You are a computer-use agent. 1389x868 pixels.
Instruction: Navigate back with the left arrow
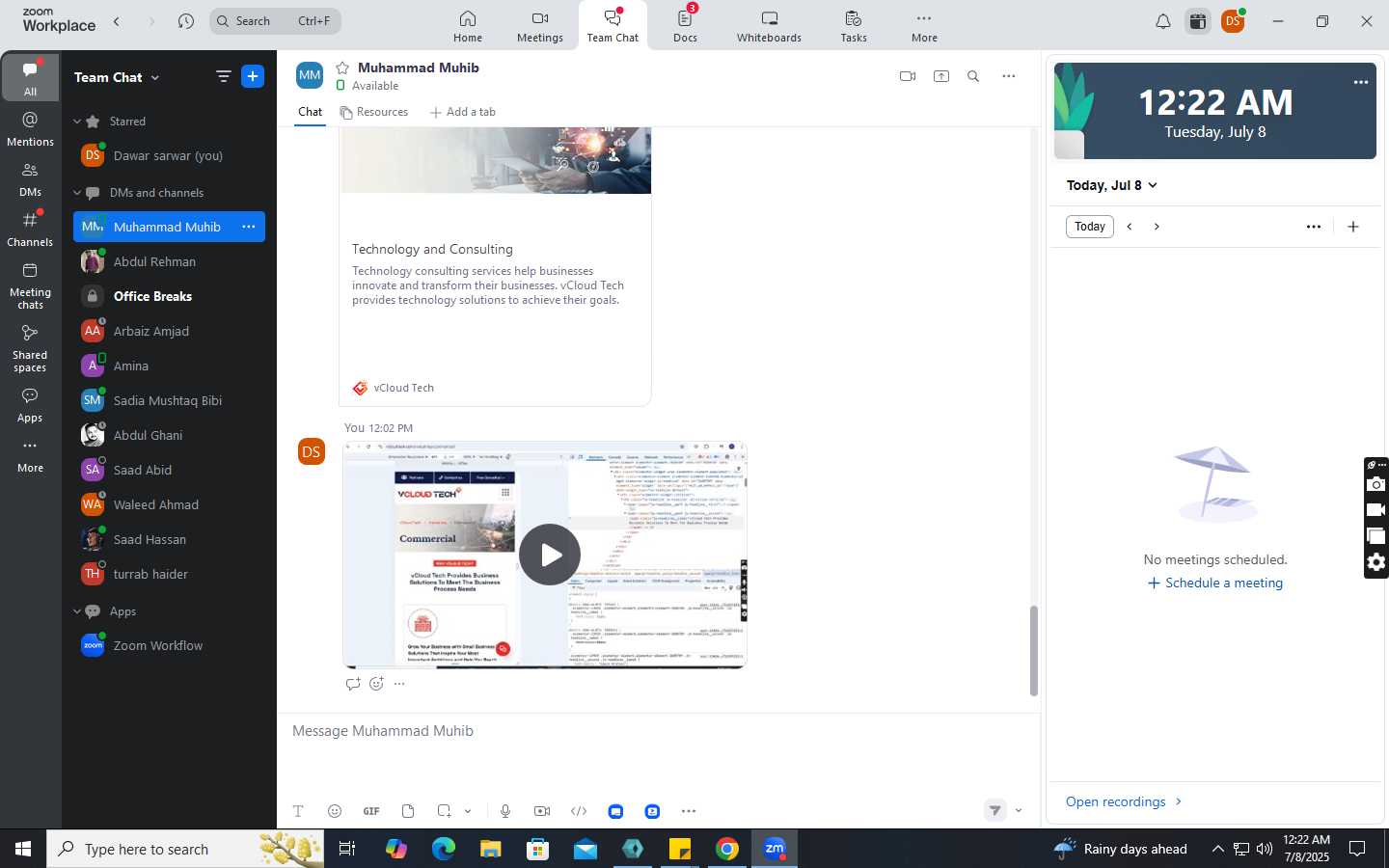click(x=117, y=21)
